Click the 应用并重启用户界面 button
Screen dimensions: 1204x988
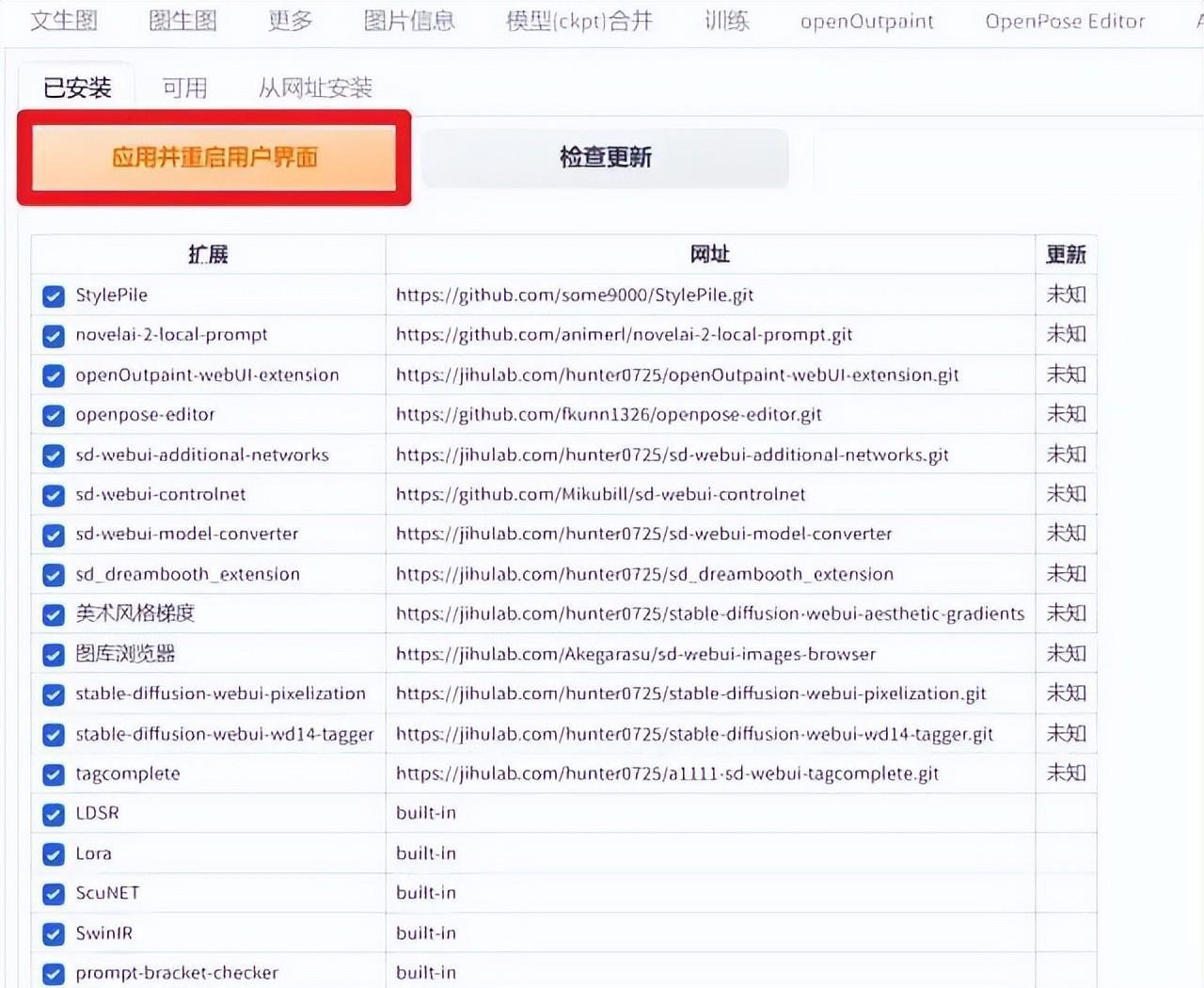click(x=214, y=157)
